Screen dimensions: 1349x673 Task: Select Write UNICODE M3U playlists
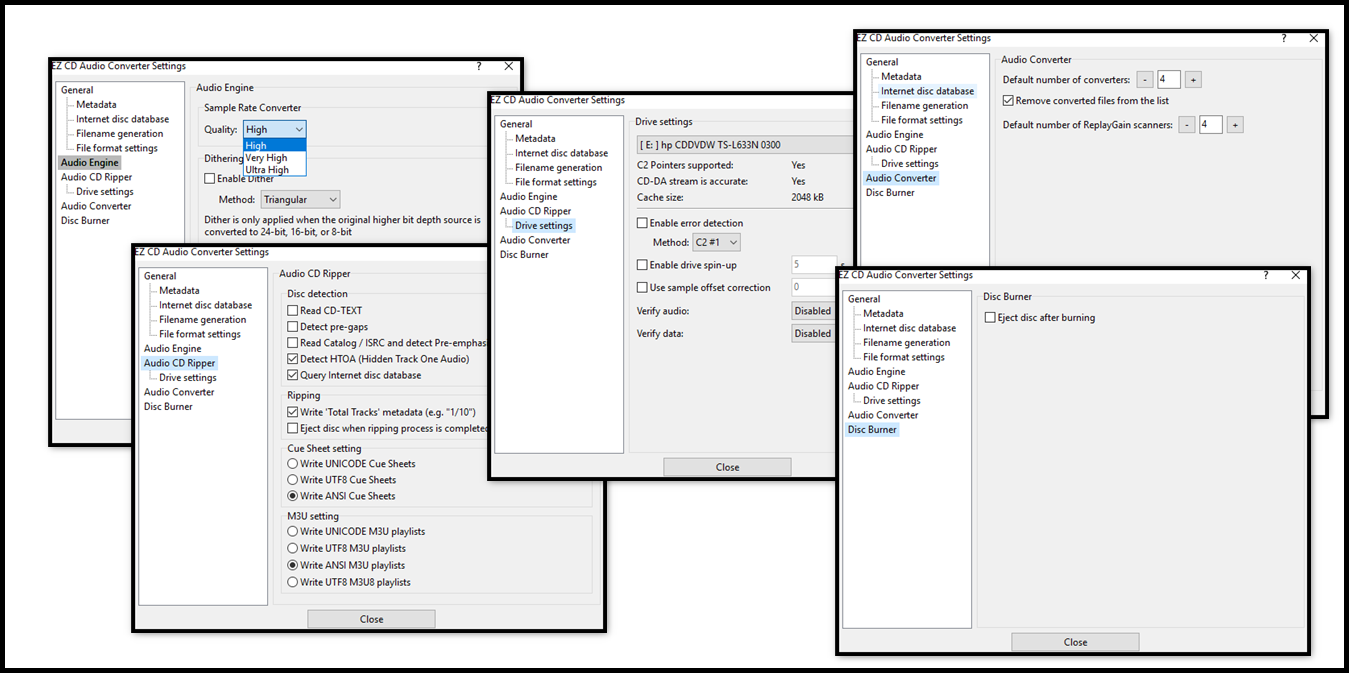[x=293, y=532]
